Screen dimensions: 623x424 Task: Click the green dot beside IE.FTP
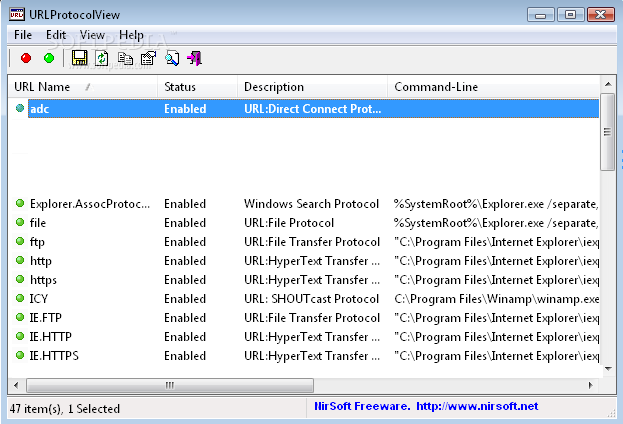click(x=20, y=317)
